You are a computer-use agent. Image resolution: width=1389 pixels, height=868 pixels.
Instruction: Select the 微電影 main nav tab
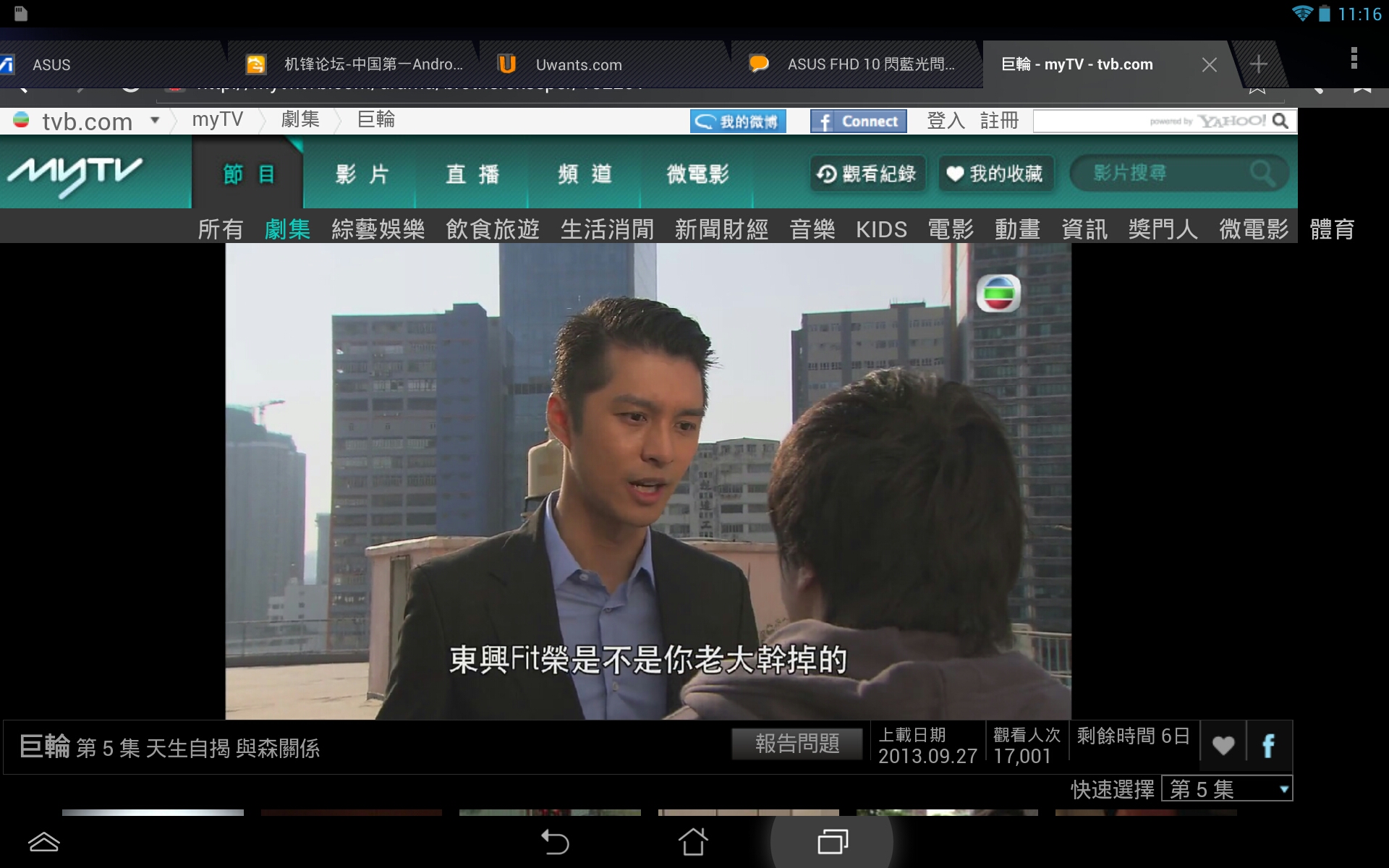pos(697,174)
